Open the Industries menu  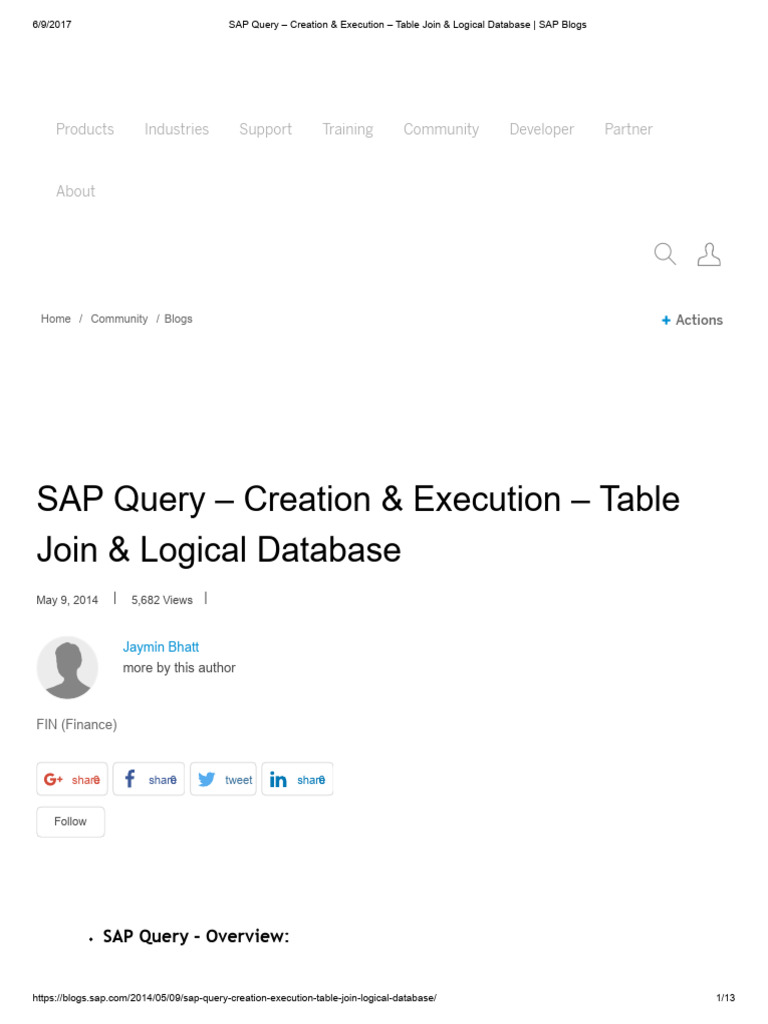click(x=177, y=129)
